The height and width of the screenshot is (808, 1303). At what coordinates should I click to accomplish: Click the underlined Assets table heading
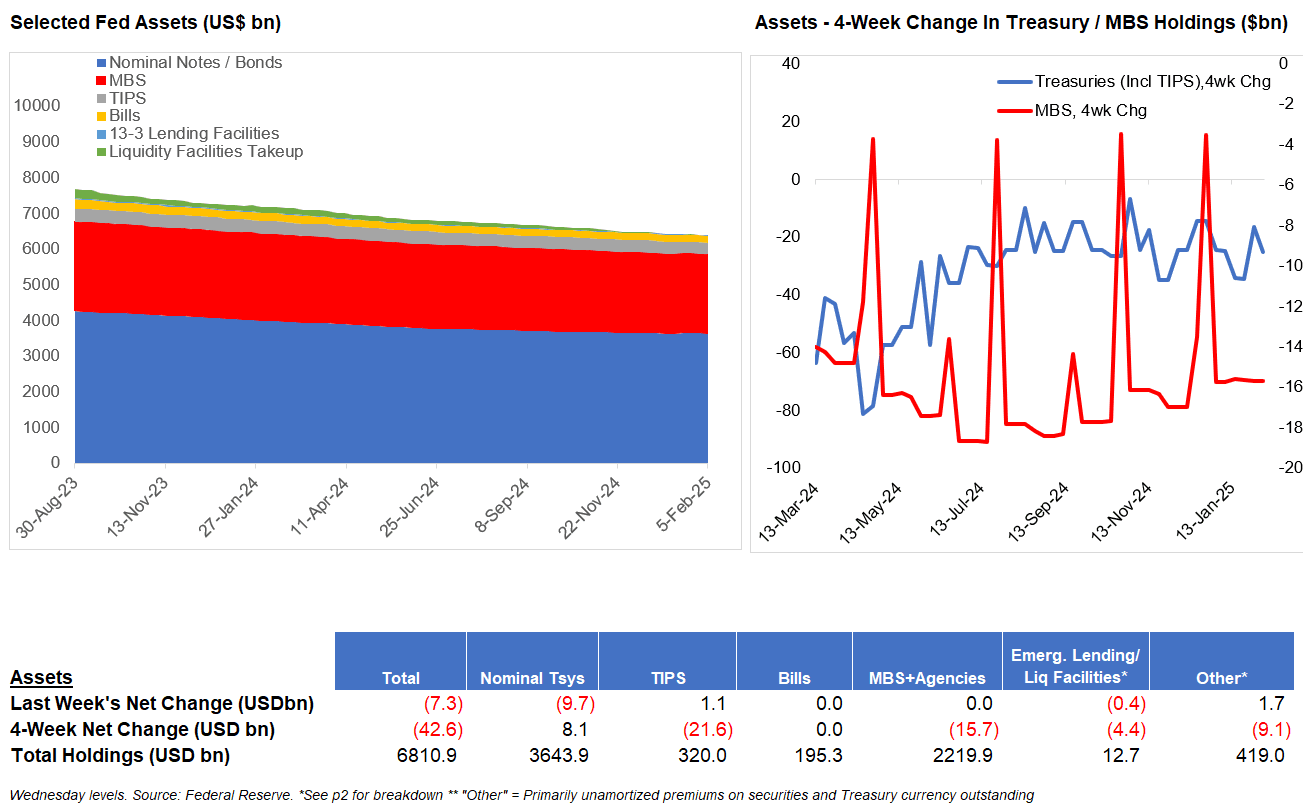pyautogui.click(x=41, y=678)
